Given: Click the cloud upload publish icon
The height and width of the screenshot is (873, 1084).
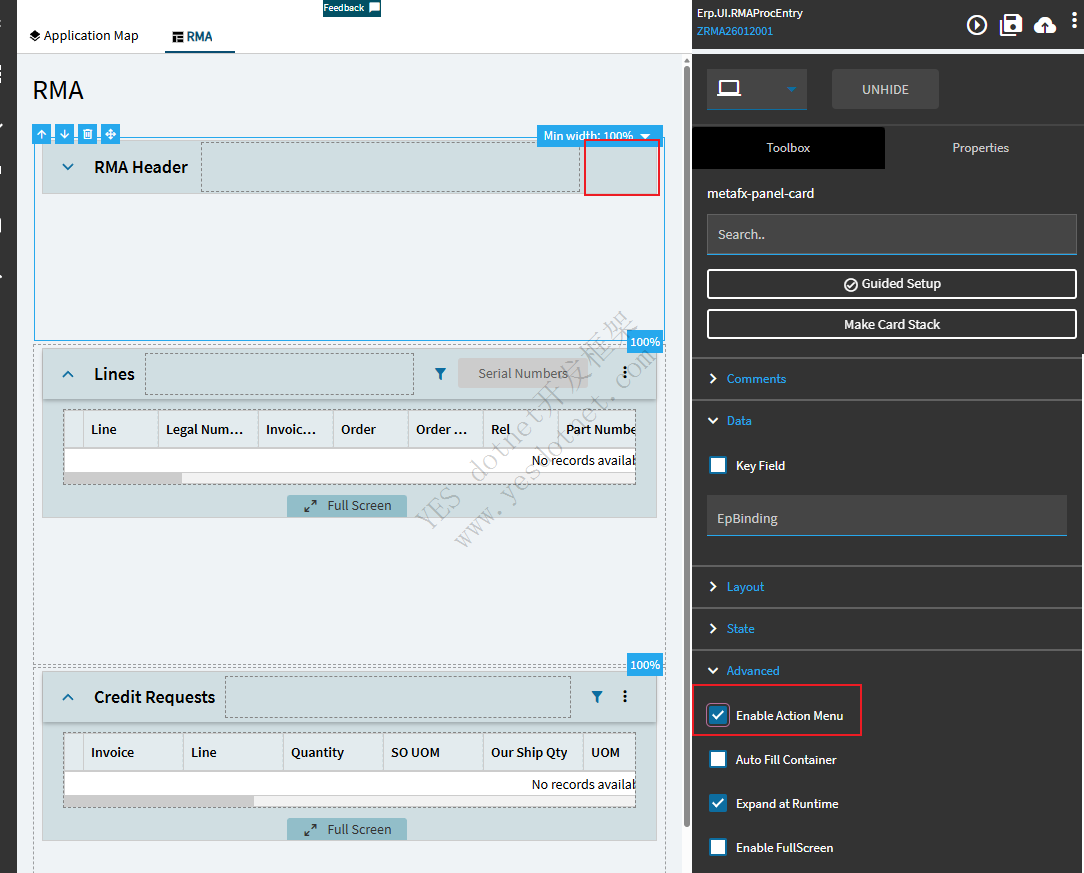Looking at the screenshot, I should pos(1045,25).
